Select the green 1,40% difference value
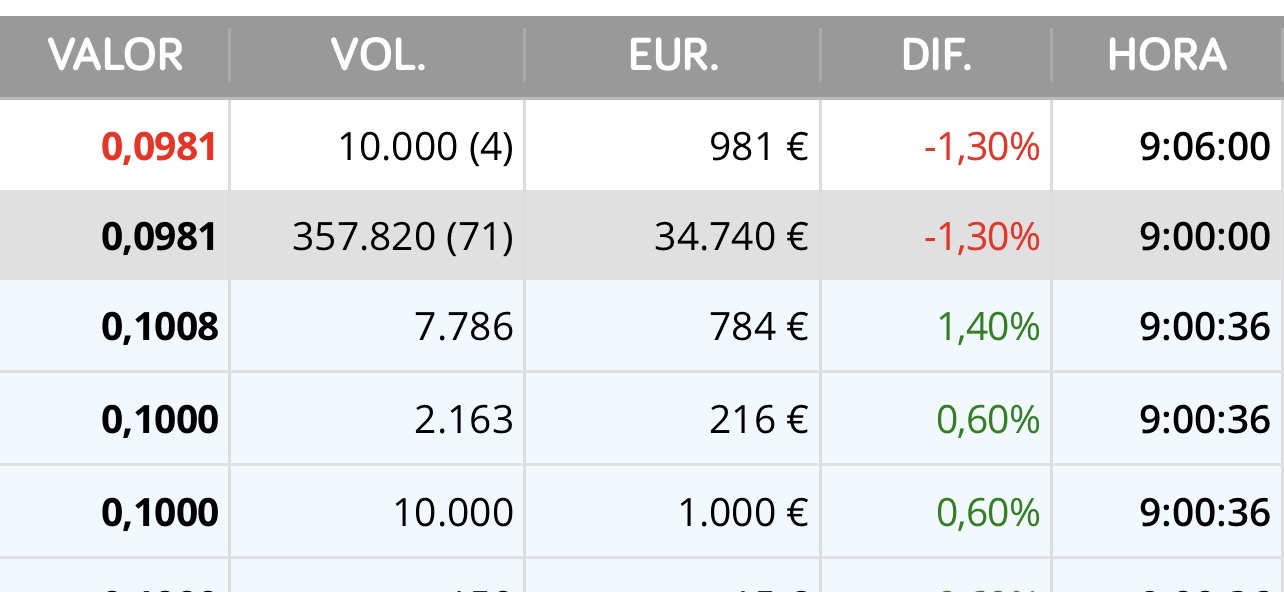The height and width of the screenshot is (592, 1284). 988,327
